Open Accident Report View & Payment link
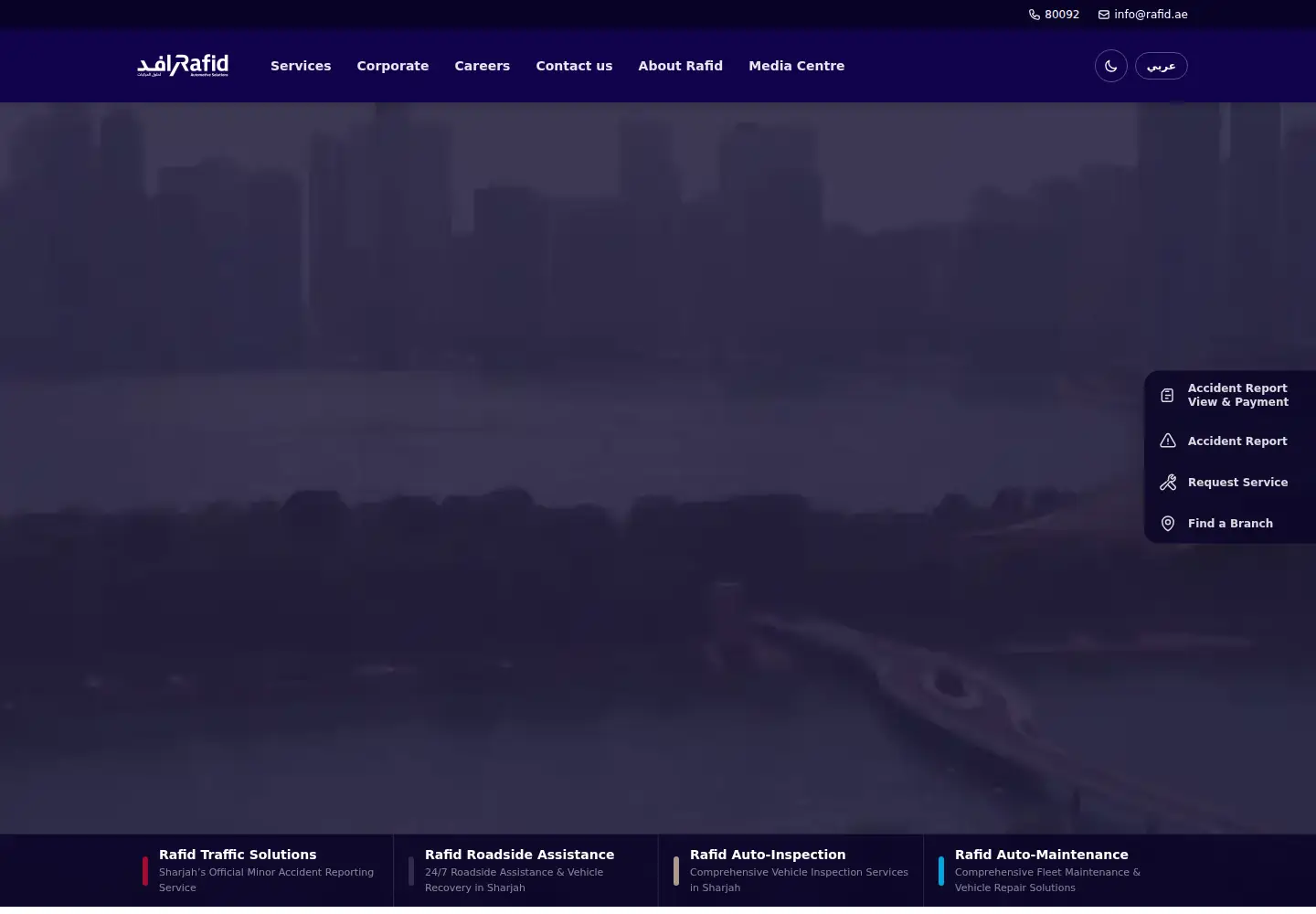This screenshot has height=914, width=1316. click(1230, 395)
